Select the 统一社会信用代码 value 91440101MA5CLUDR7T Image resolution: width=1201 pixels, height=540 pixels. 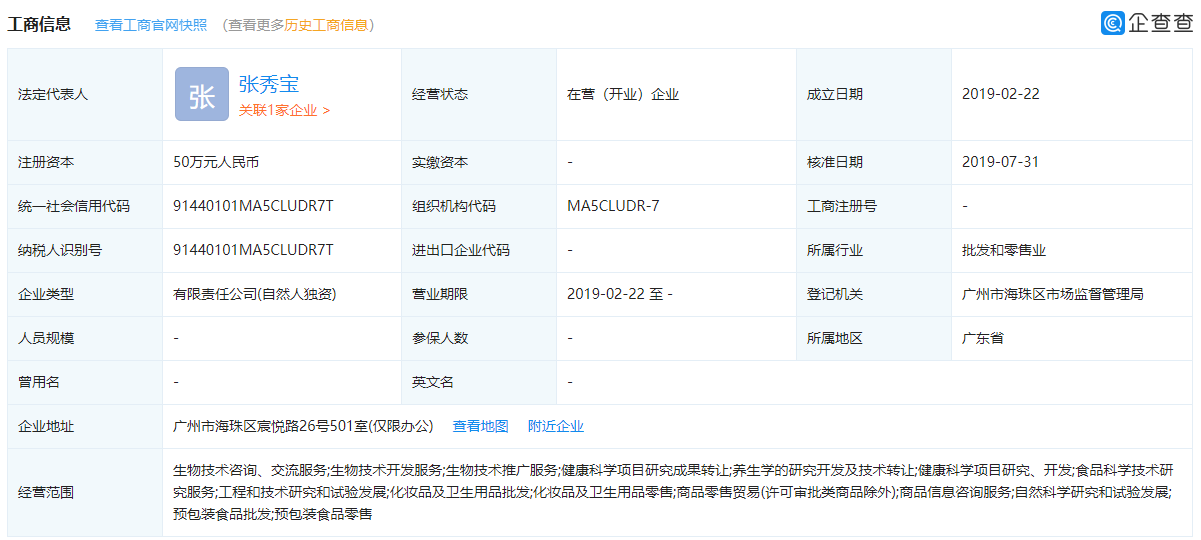(x=253, y=206)
